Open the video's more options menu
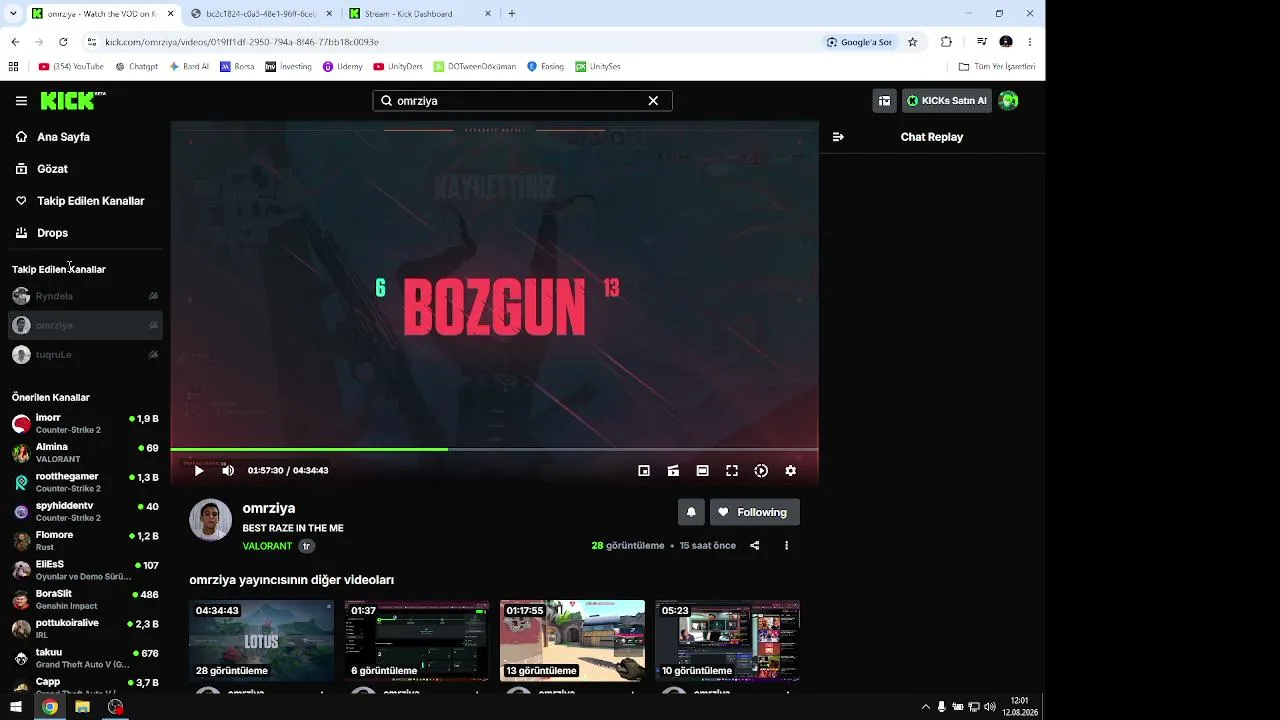The height and width of the screenshot is (720, 1280). 787,546
